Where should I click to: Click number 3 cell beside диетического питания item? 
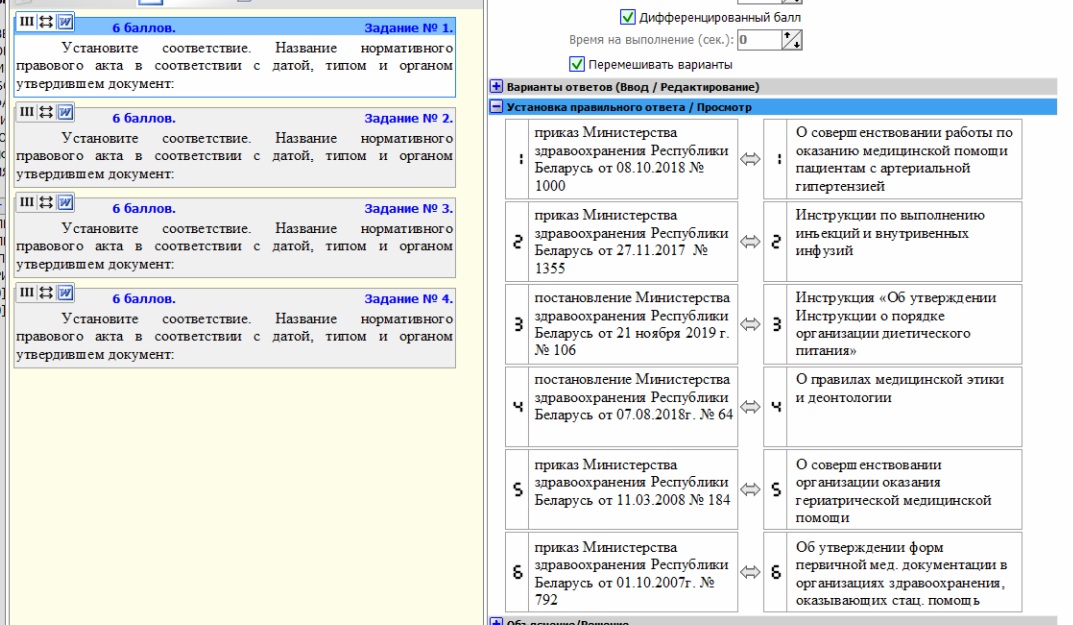(776, 324)
